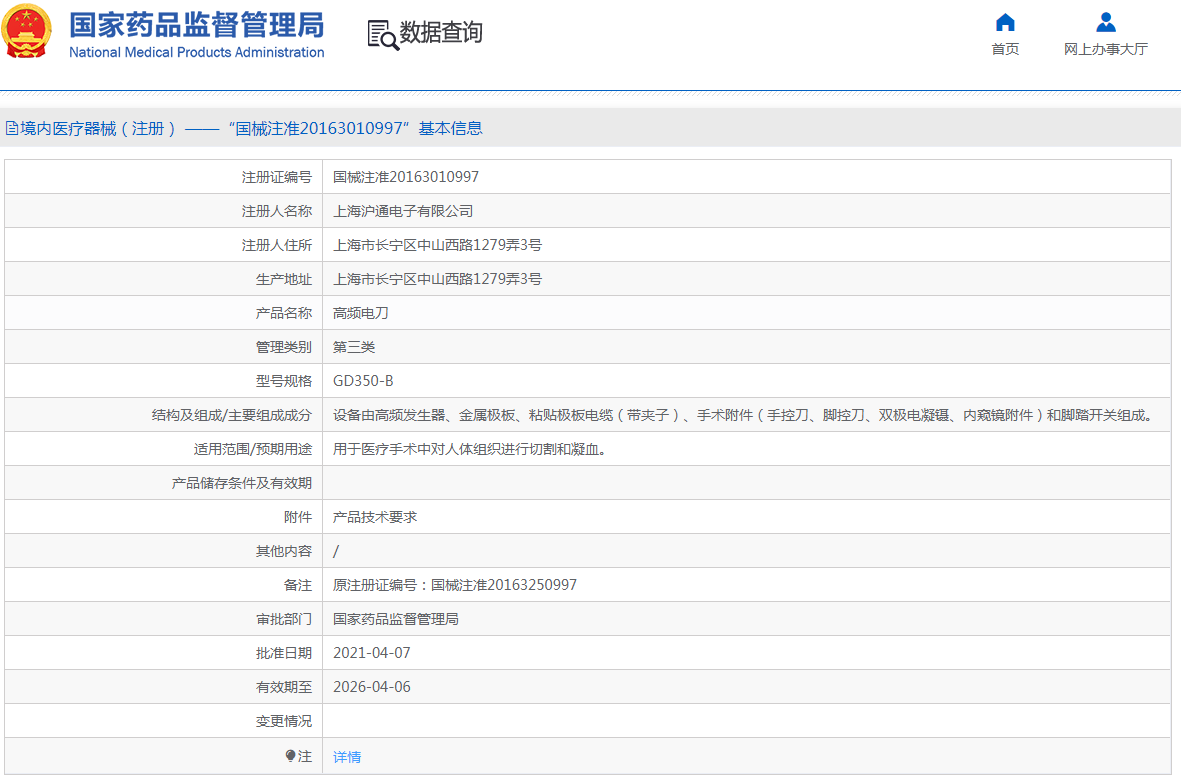Select expiry date 2026-04-06

point(371,687)
